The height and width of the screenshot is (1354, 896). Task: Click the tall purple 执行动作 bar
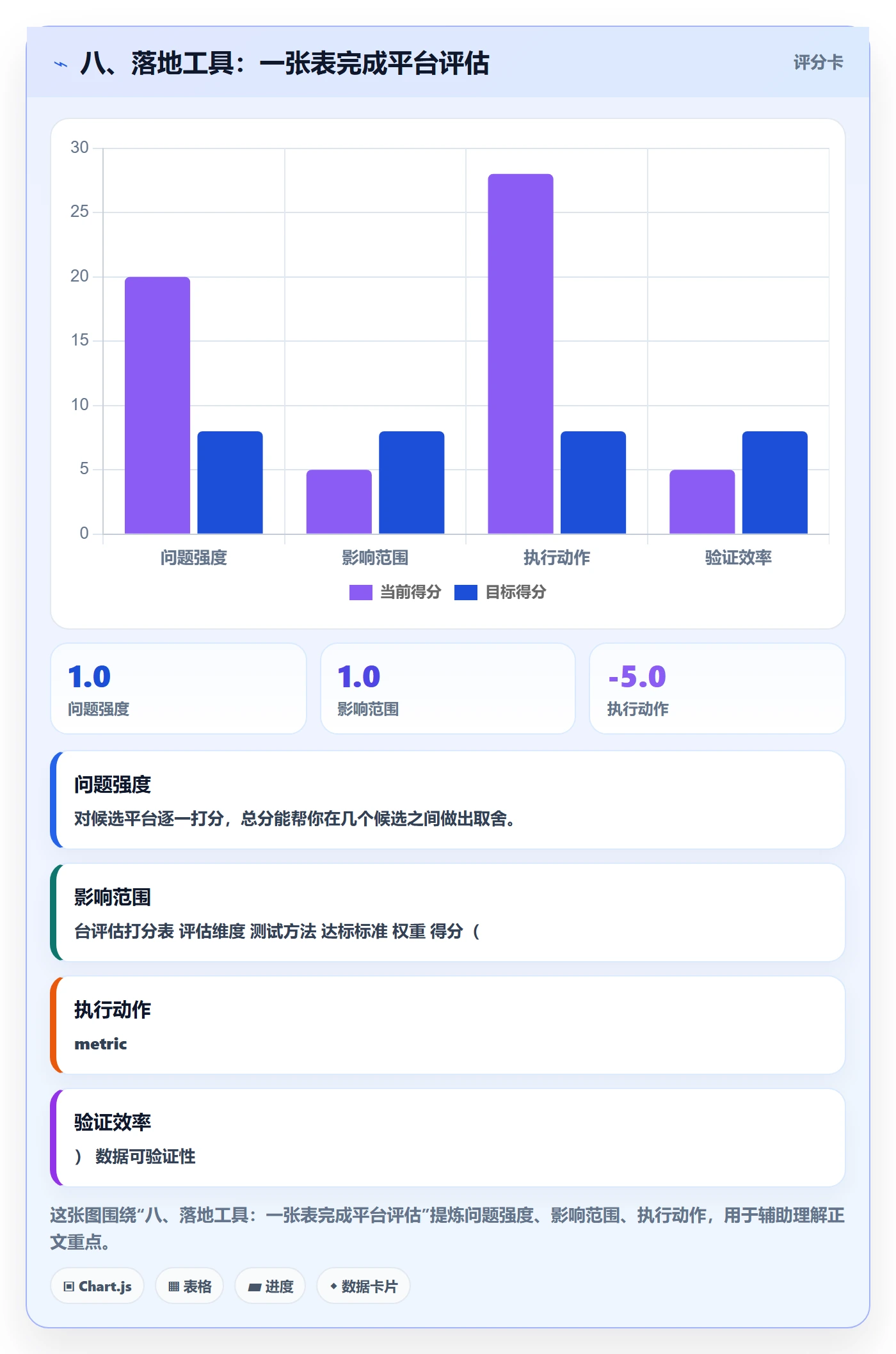(520, 354)
